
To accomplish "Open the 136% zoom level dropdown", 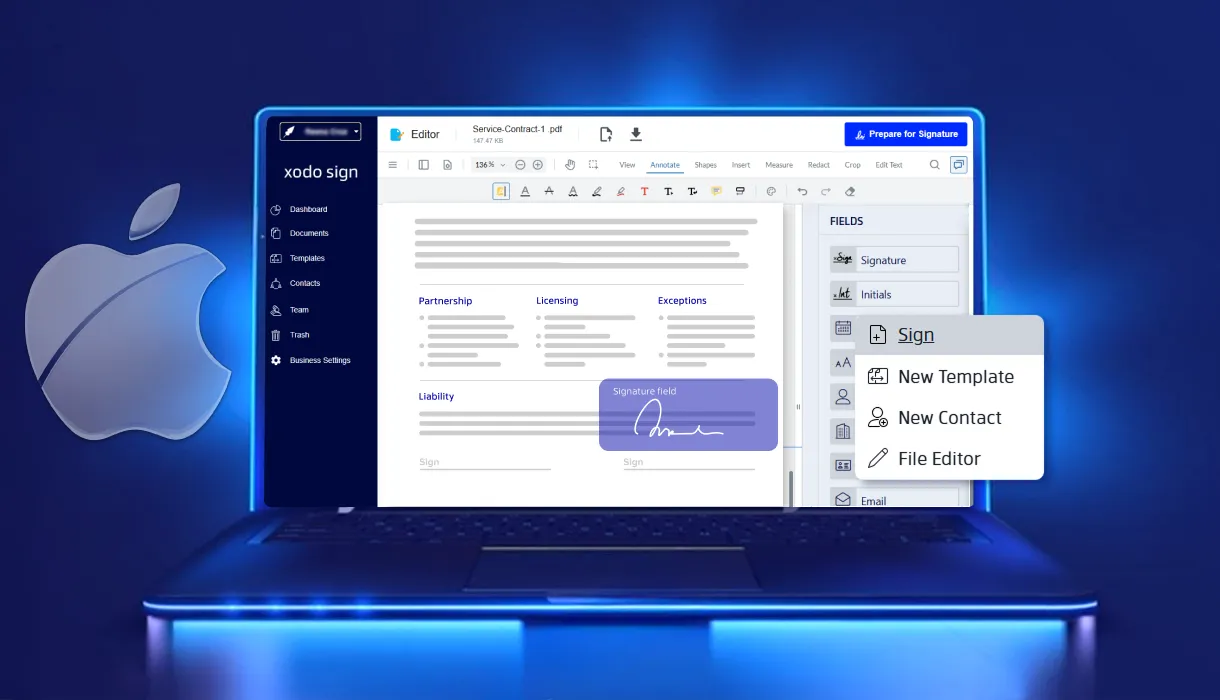I will [x=489, y=165].
